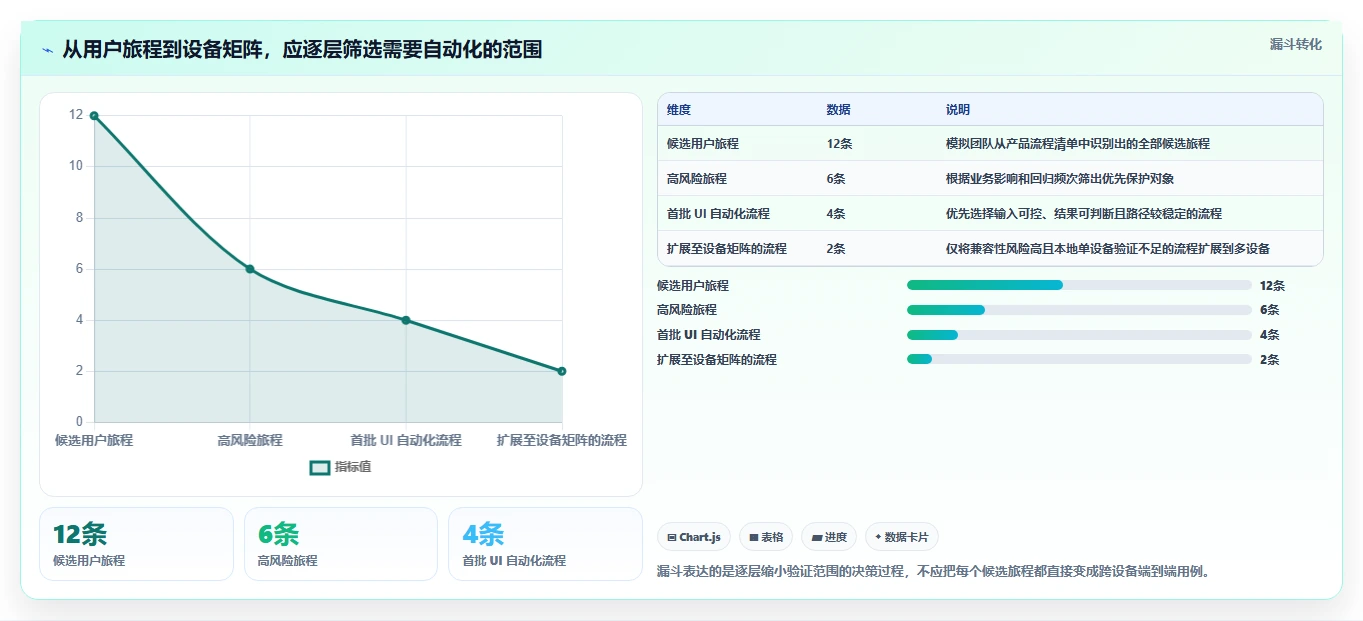Click 首批 UI 自动化流程 table row label
Viewport: 1363px width, 621px height.
click(718, 214)
